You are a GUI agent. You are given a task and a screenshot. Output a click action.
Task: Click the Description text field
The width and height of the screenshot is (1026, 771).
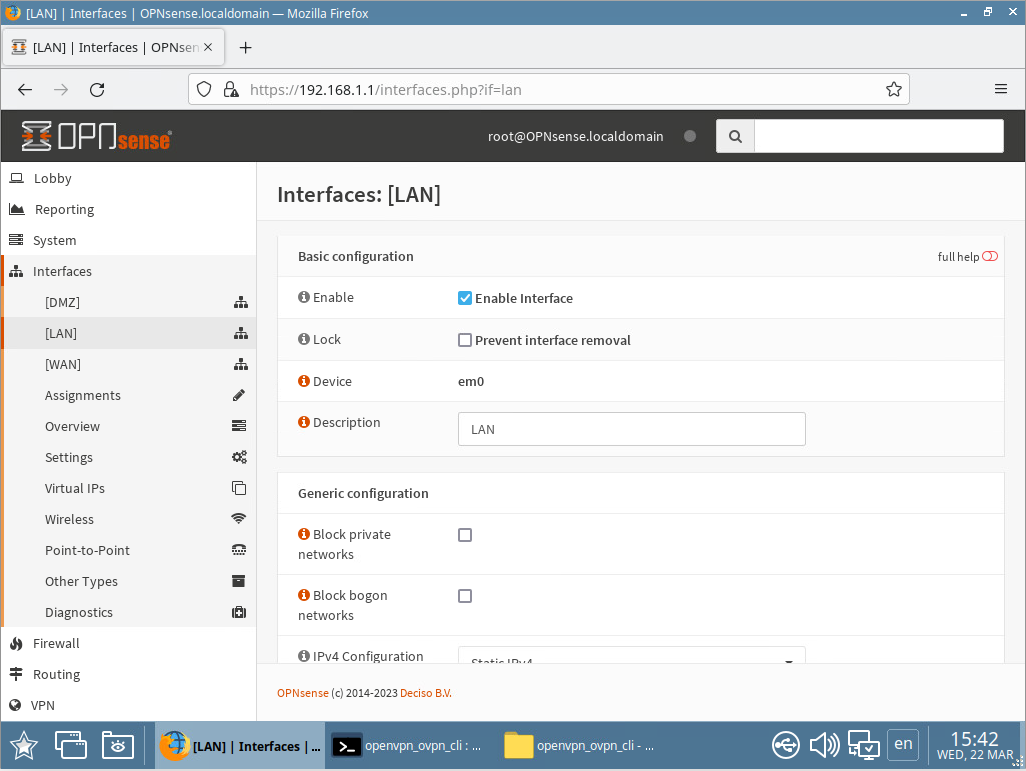tap(631, 429)
